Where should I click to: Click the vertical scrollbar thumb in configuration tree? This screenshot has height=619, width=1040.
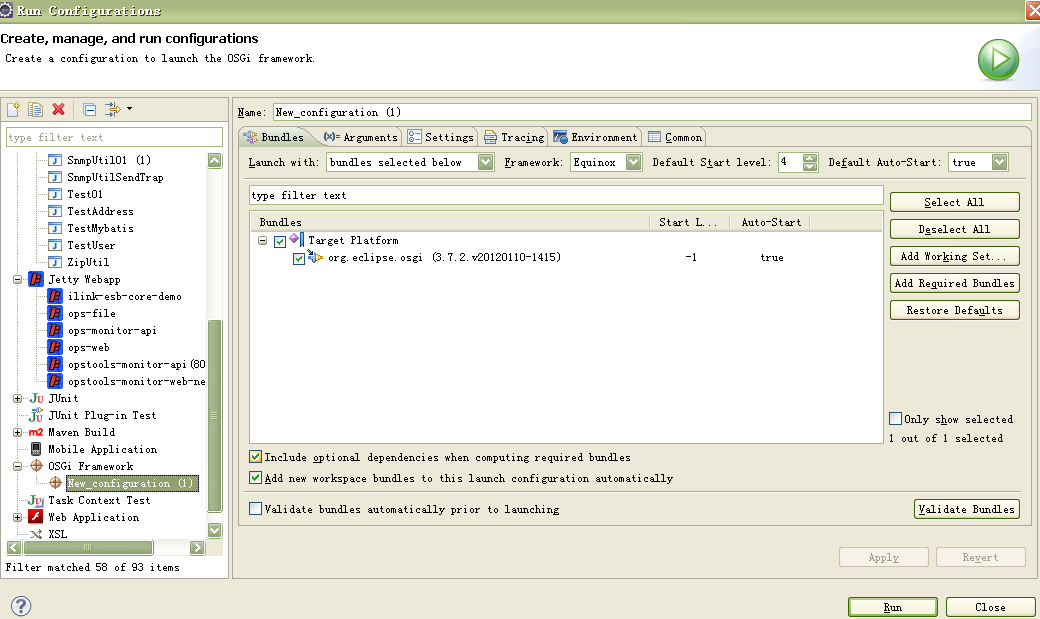214,416
